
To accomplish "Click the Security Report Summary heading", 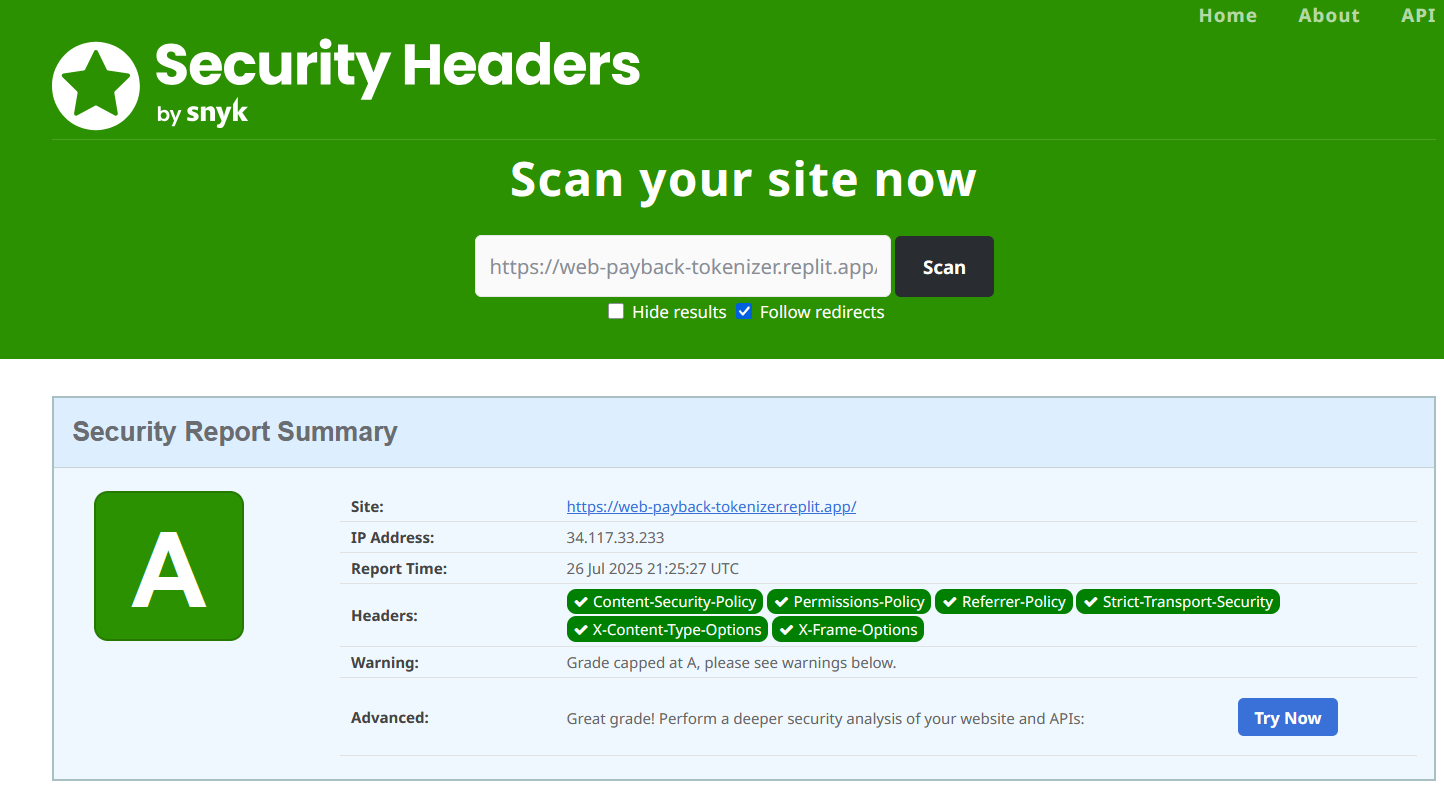I will coord(235,432).
